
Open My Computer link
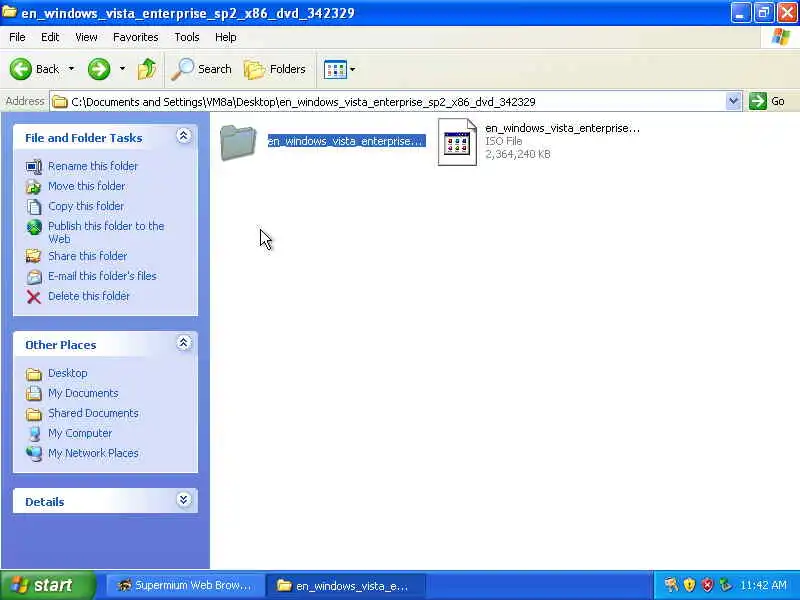80,433
